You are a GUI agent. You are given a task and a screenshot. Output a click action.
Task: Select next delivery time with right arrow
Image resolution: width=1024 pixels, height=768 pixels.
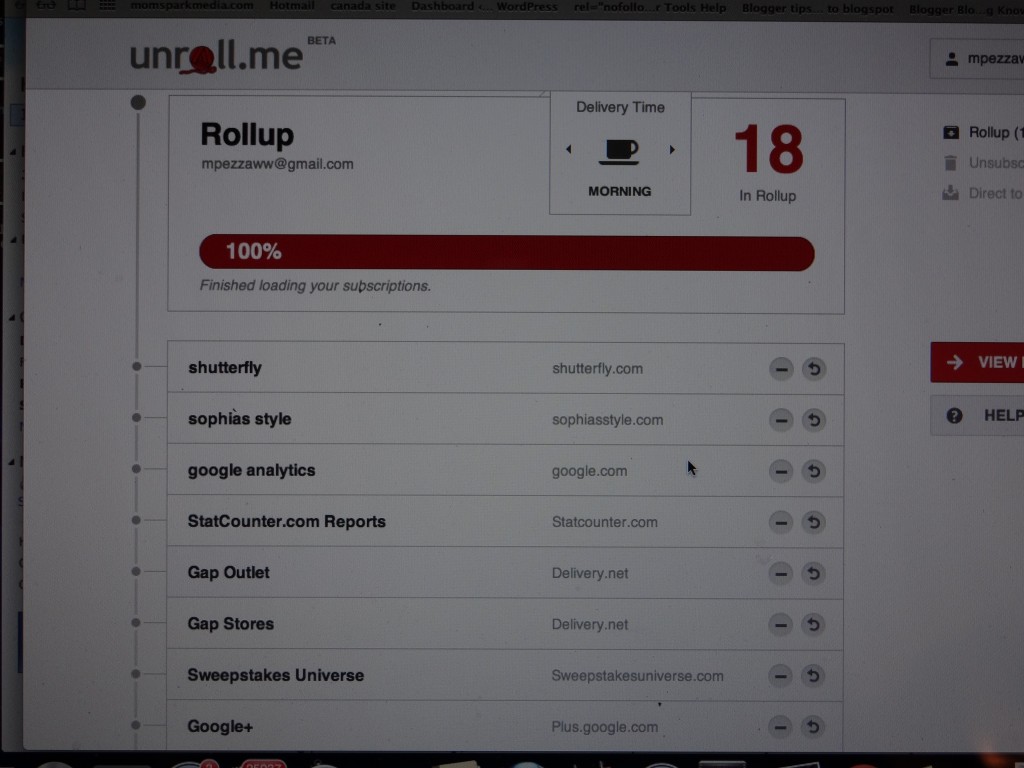672,150
